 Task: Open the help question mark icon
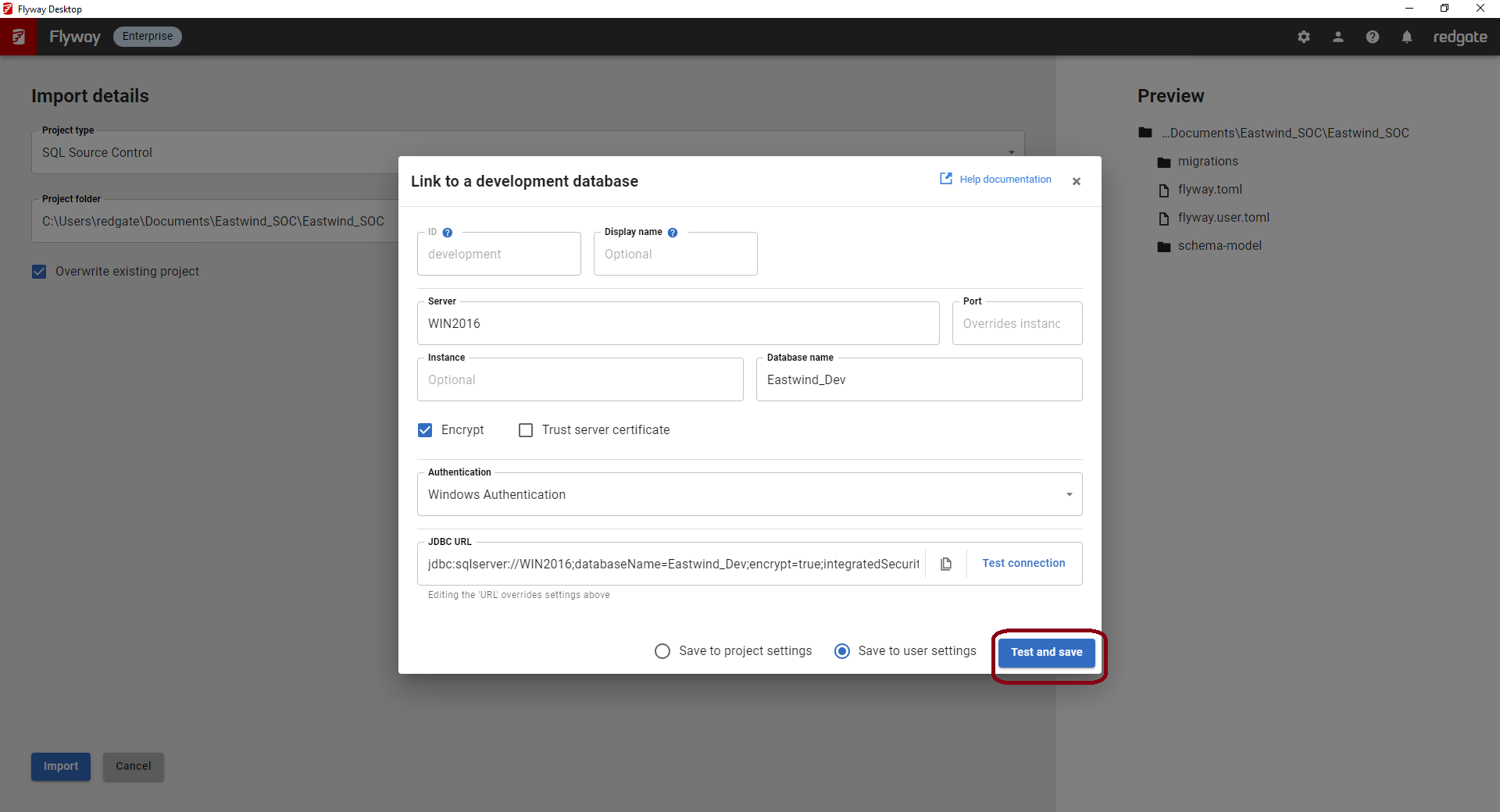point(1372,37)
